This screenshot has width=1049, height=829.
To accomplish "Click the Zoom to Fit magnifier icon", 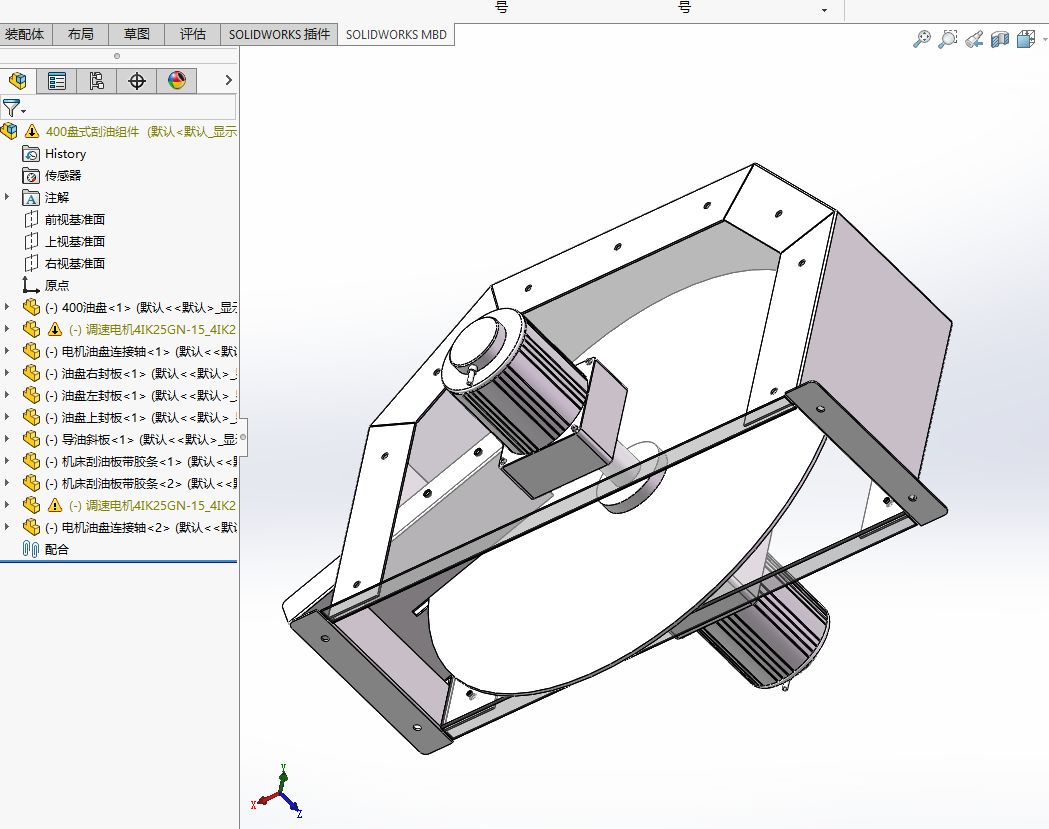I will (921, 39).
